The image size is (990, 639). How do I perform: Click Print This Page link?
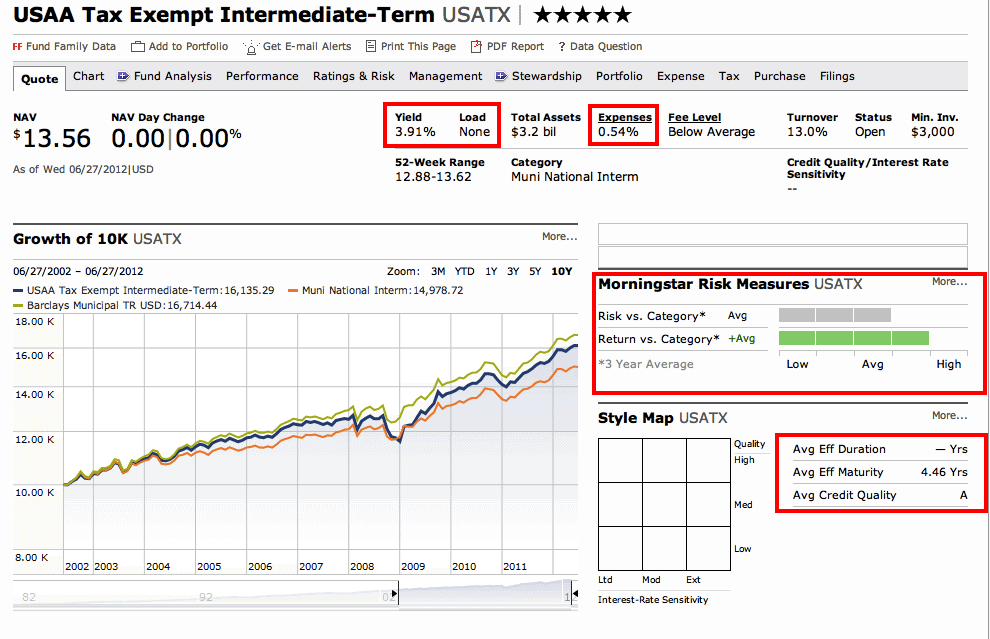418,47
